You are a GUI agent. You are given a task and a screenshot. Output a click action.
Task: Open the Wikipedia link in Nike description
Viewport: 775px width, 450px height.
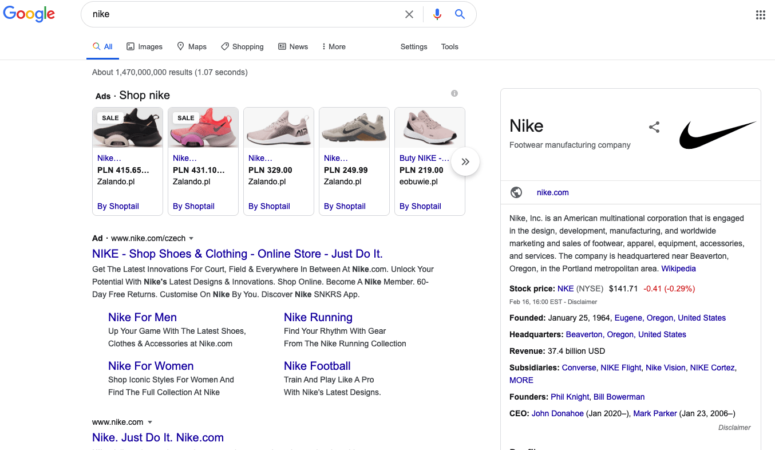[x=679, y=269]
